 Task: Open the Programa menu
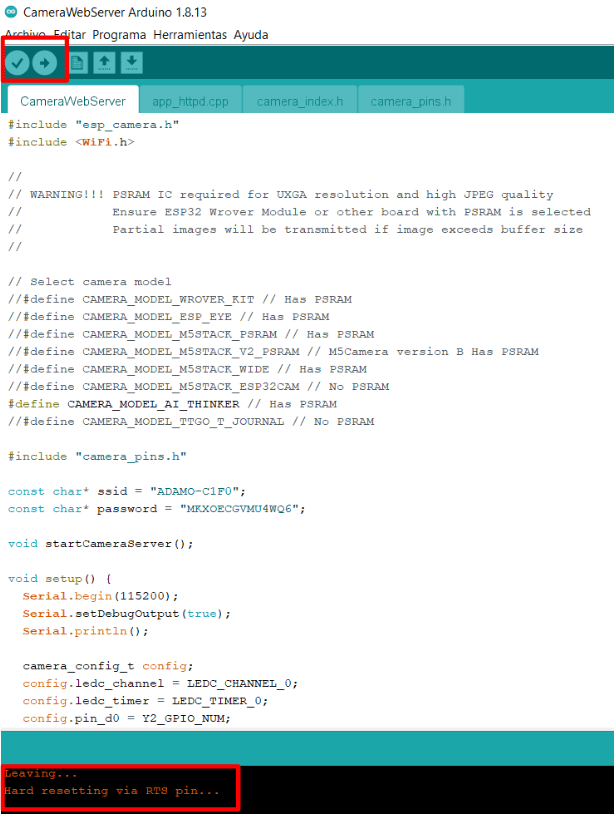point(119,34)
